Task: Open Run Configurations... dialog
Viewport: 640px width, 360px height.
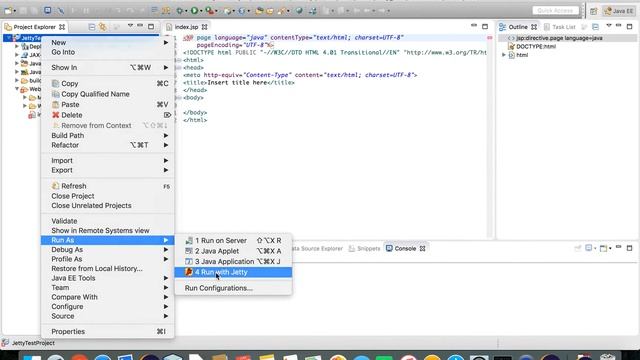Action: click(233, 288)
